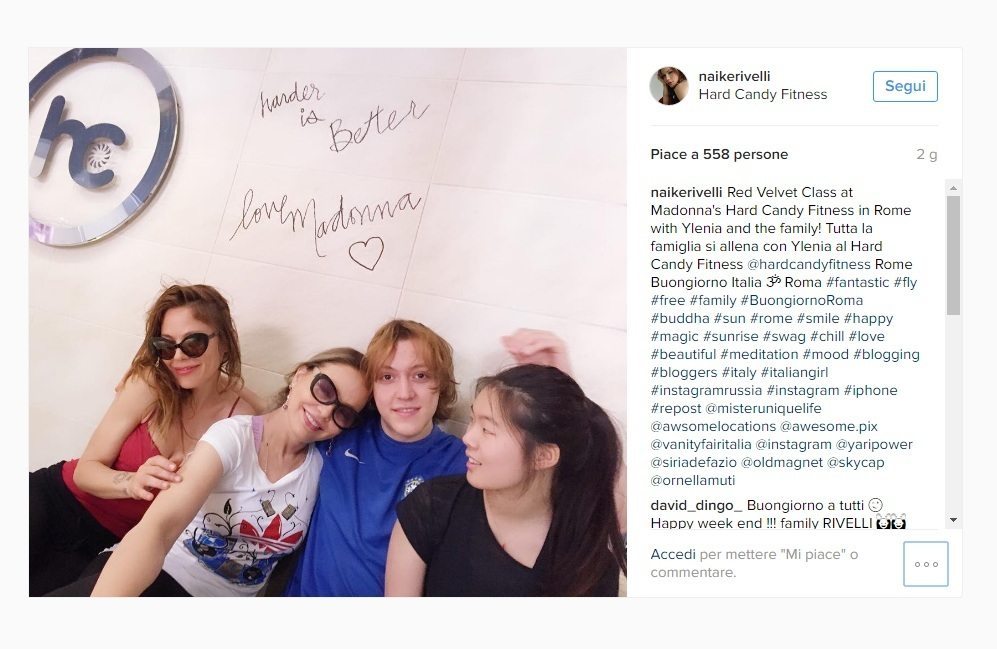Open the Hard Candy Fitness location link

point(762,94)
